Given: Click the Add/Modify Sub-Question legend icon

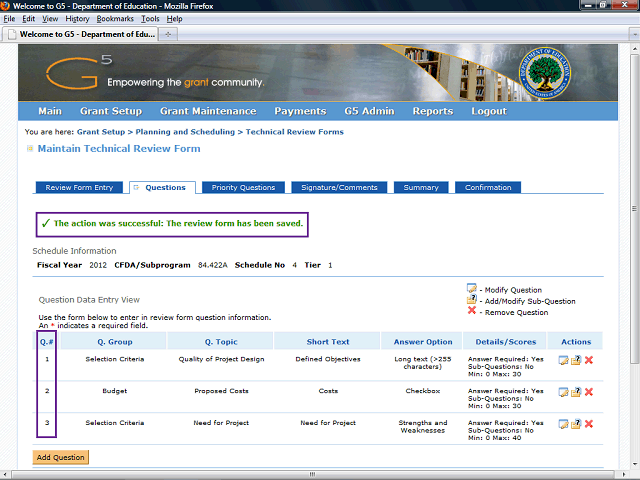Looking at the screenshot, I should [471, 299].
